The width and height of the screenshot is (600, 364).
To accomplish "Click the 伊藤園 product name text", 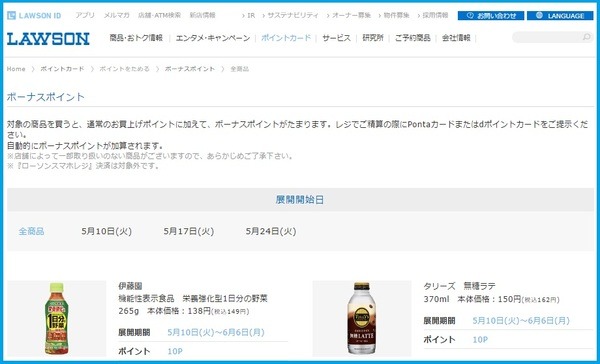I will tap(130, 286).
